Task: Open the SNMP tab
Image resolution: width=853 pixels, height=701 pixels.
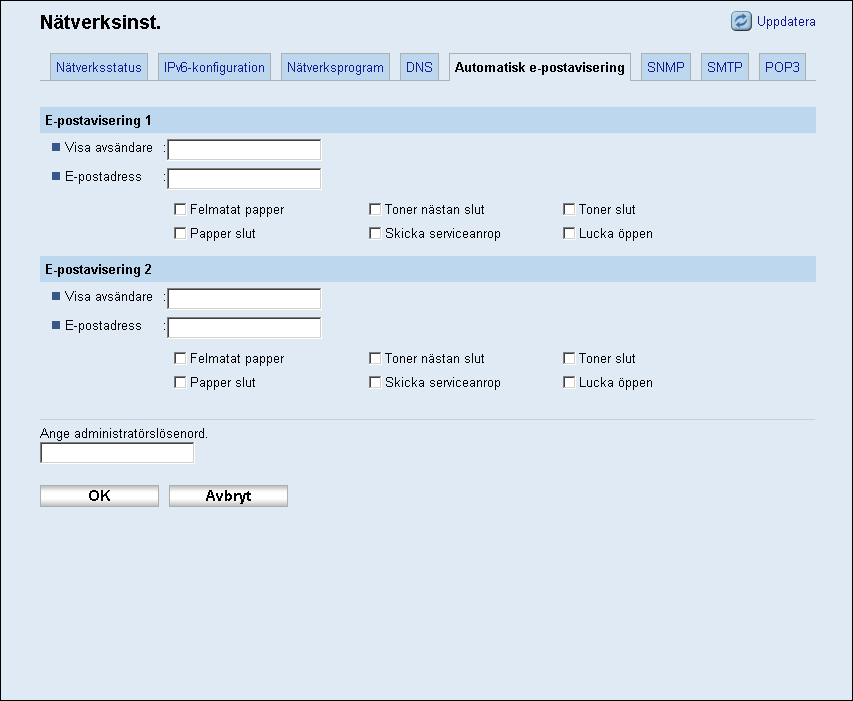Action: 665,67
